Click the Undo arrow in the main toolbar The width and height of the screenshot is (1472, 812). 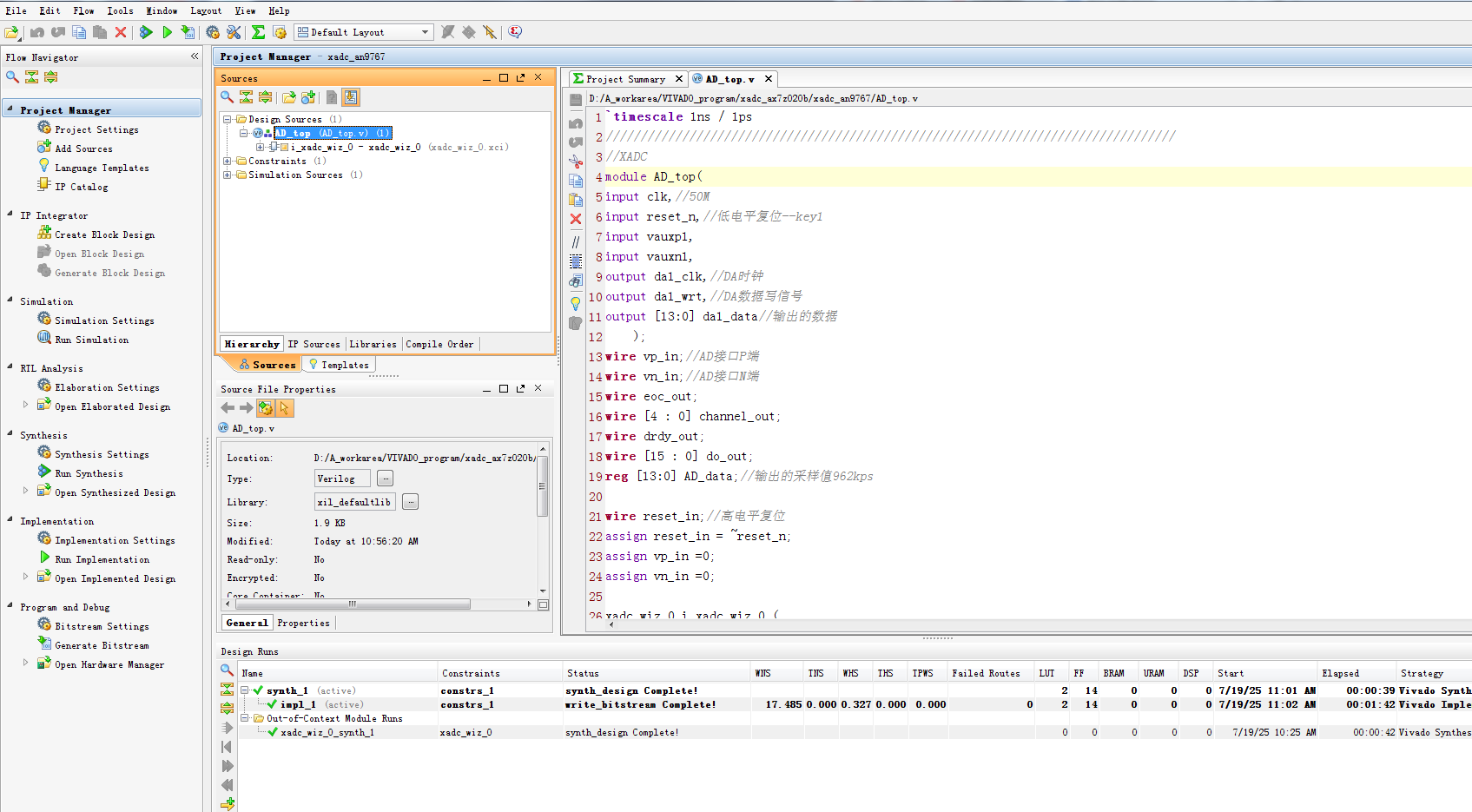click(37, 32)
